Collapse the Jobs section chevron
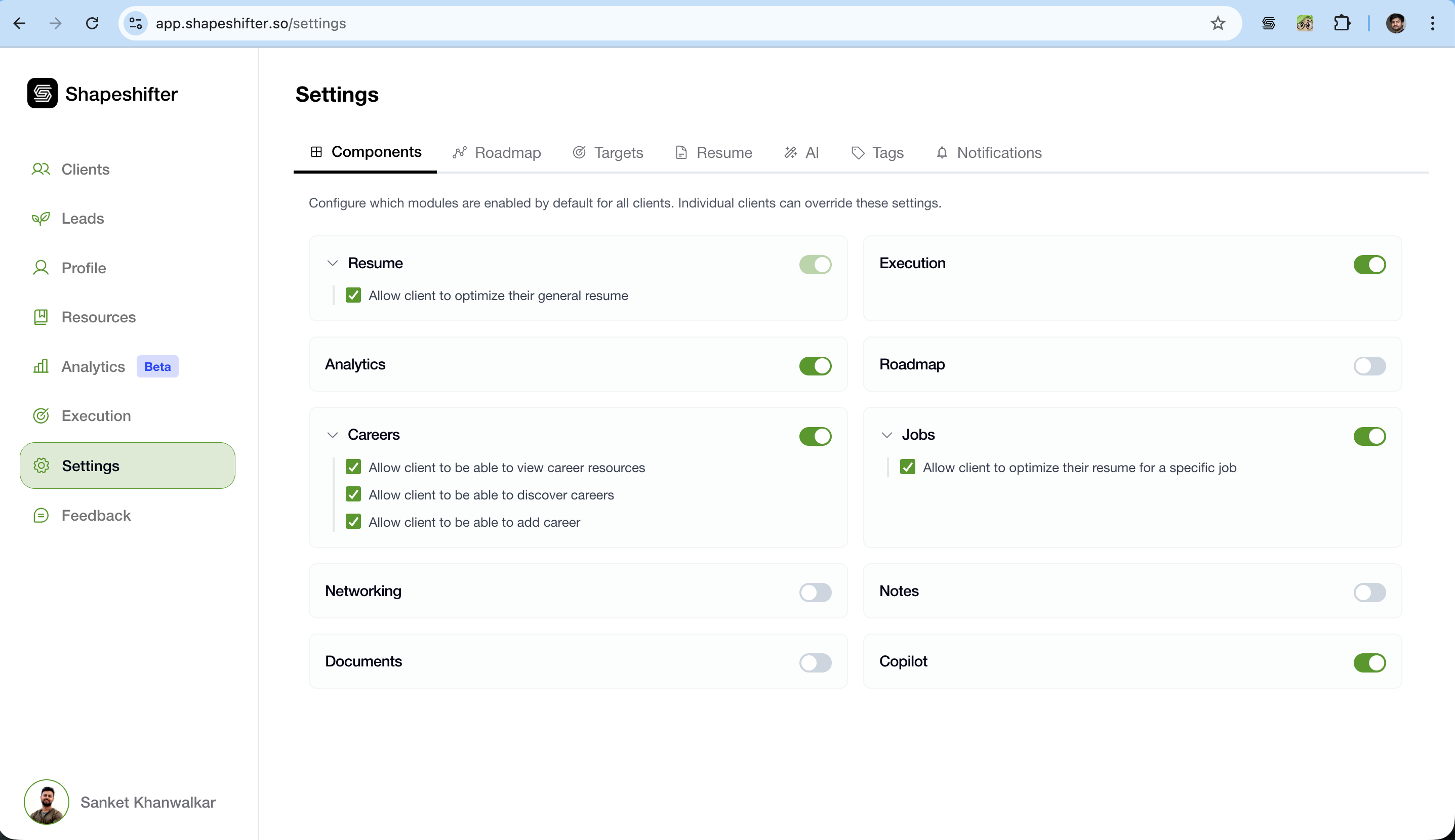The image size is (1455, 840). 887,435
